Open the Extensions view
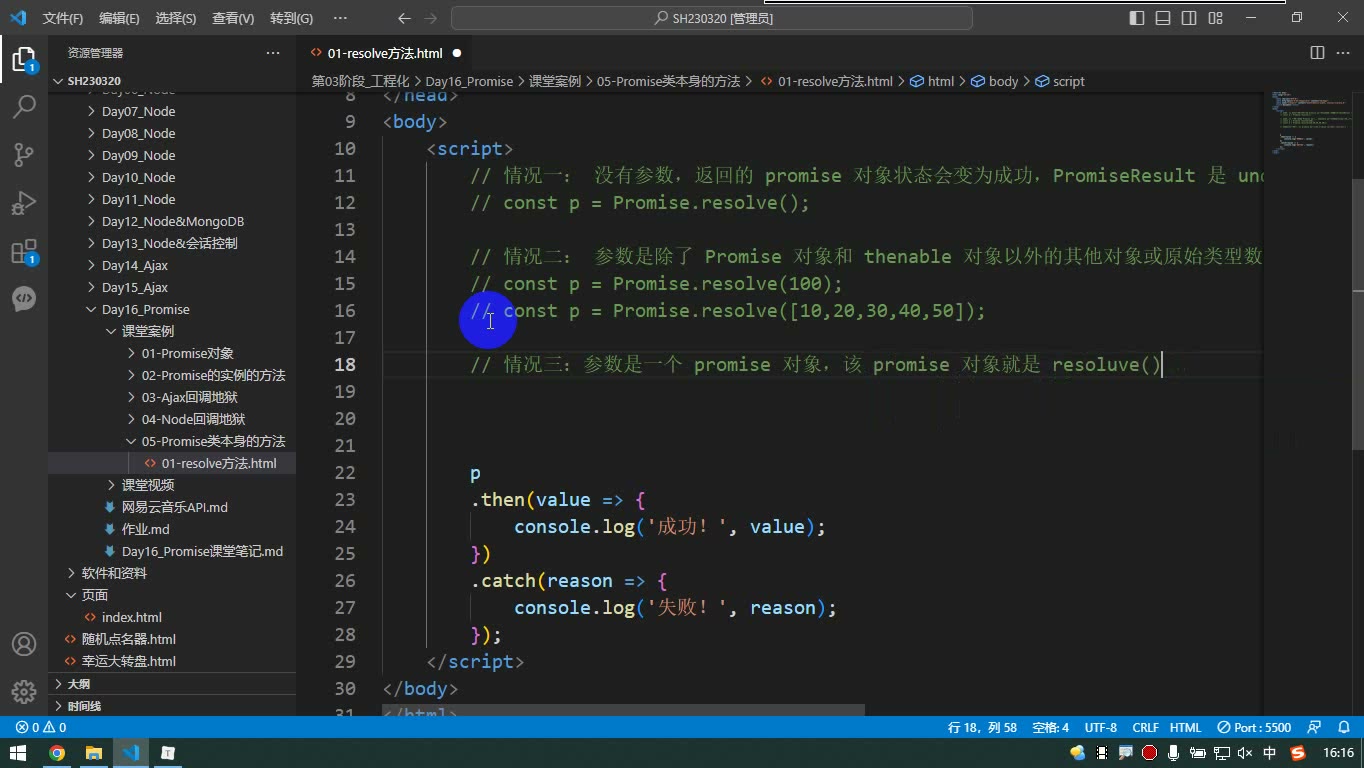Screen dimensions: 1364x768 (x=24, y=250)
